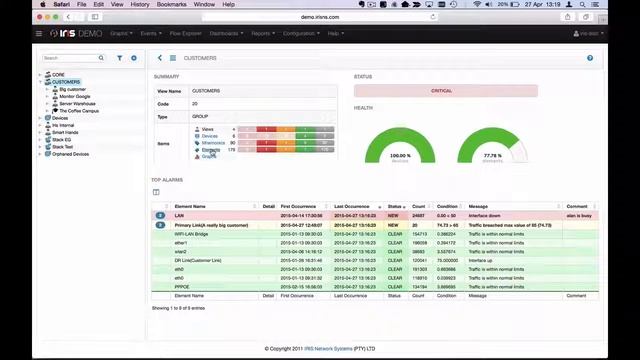Open Spotlight search in the macOS menu bar

[x=582, y=4]
